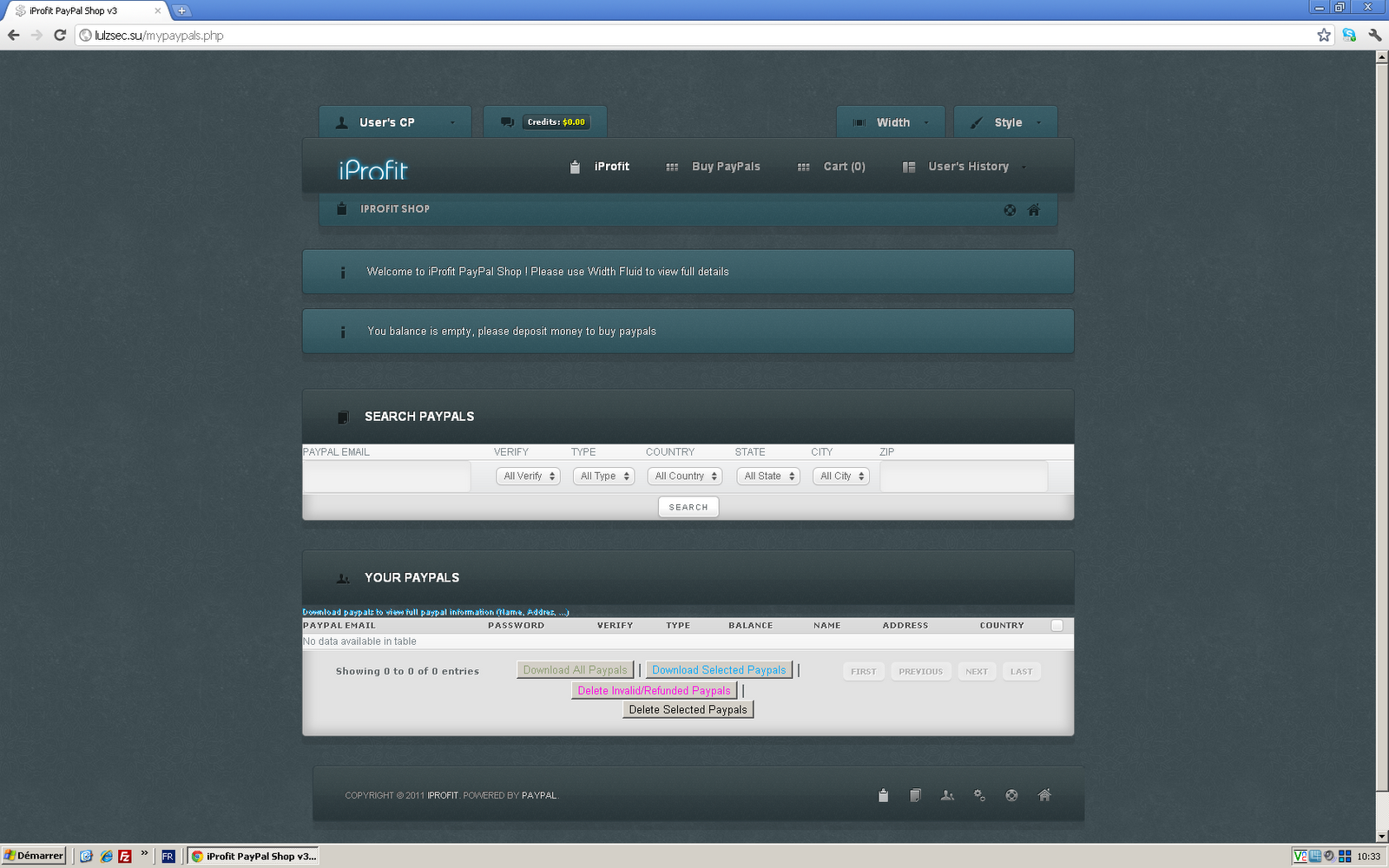Launch FileZilla from the quick launch
This screenshot has width=1389, height=868.
[125, 856]
